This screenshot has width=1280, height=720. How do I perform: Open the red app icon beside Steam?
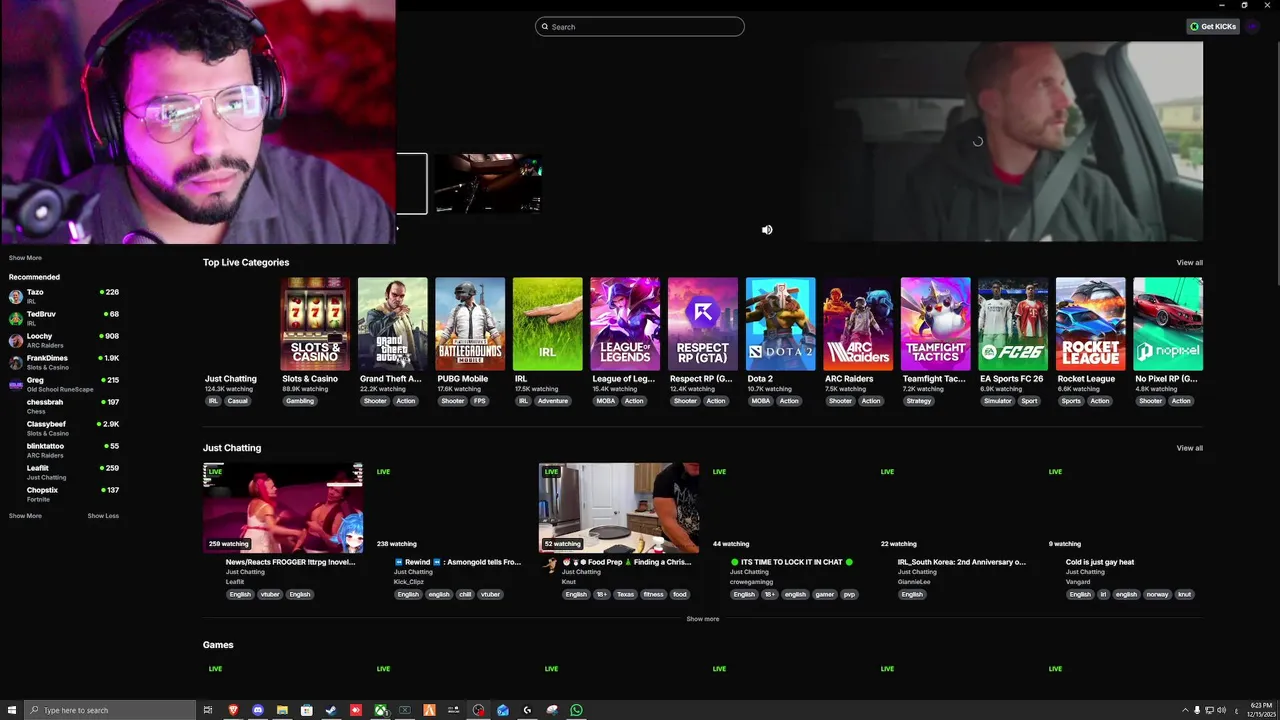click(356, 710)
